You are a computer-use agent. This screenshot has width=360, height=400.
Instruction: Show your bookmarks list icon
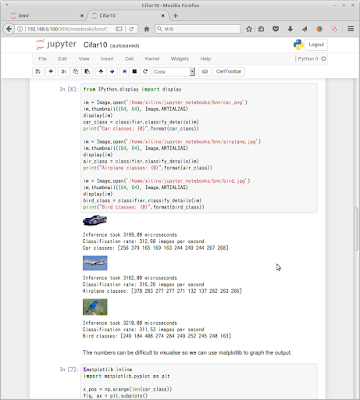[x=261, y=29]
